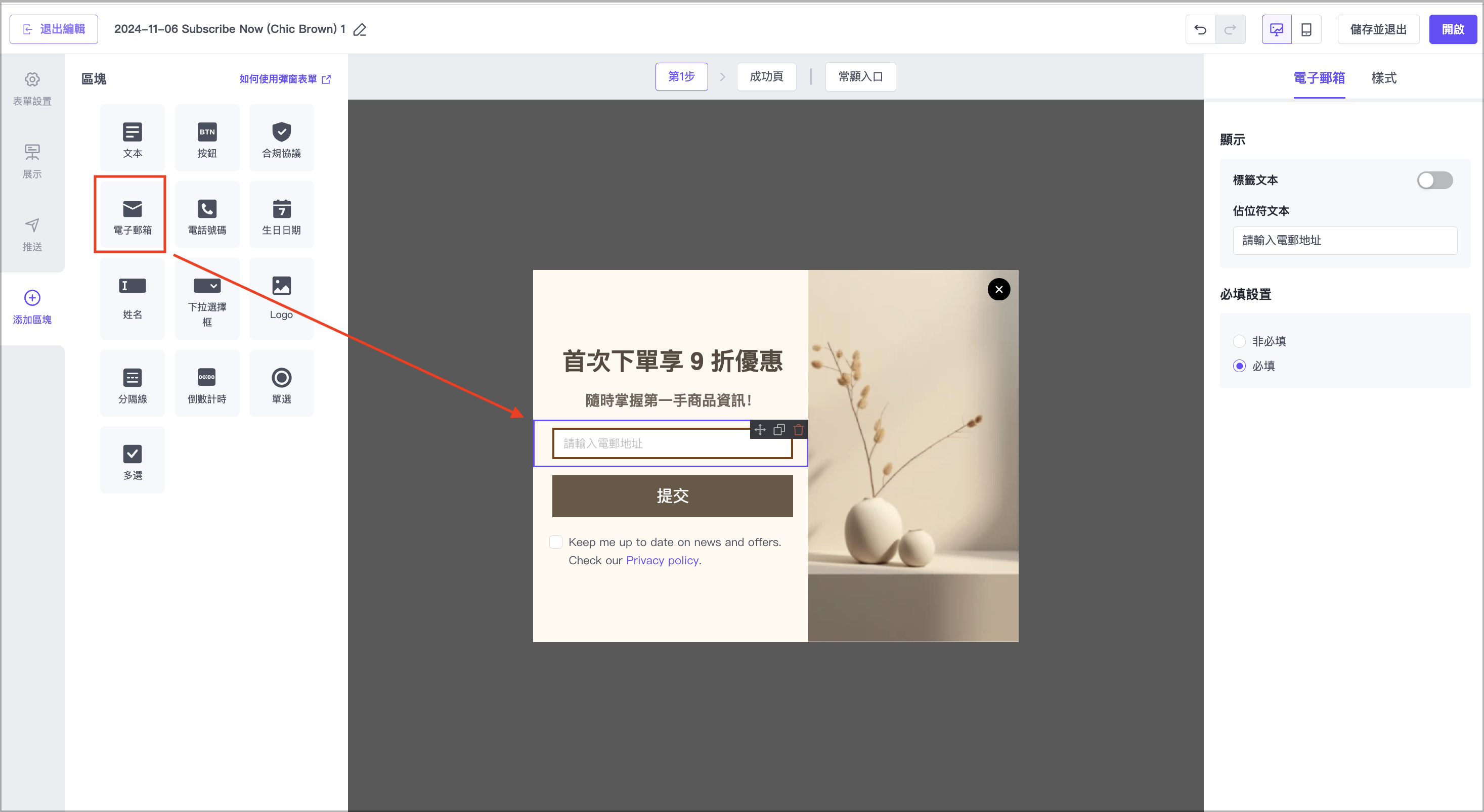This screenshot has width=1484, height=812.
Task: Switch to the 樣式 tab
Action: 1383,78
